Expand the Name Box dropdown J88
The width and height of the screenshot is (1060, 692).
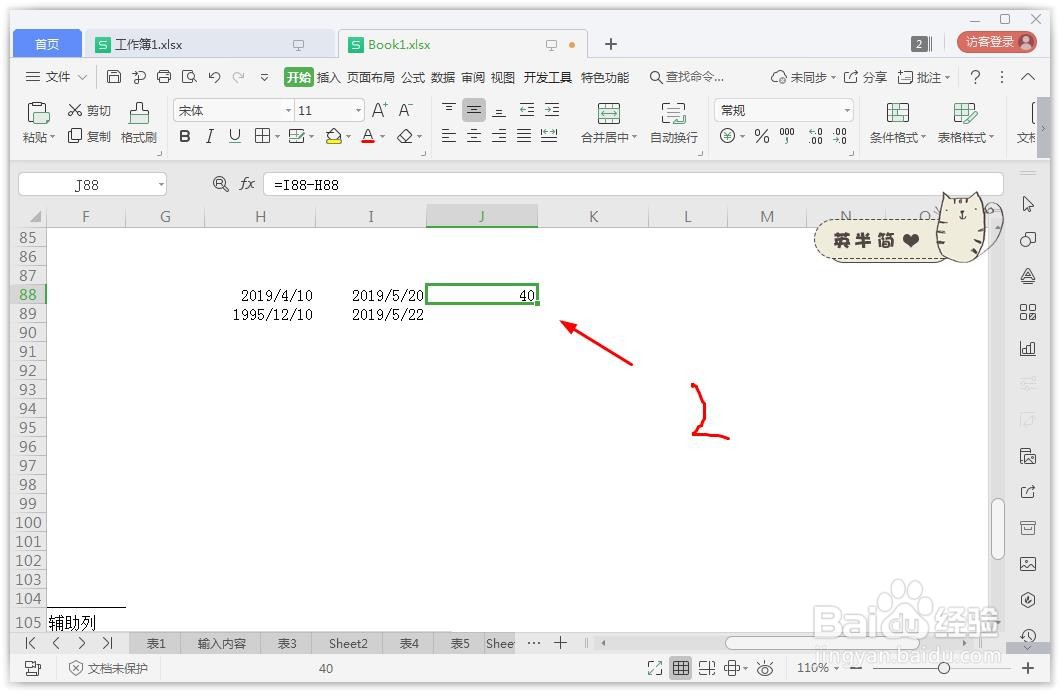(x=161, y=184)
